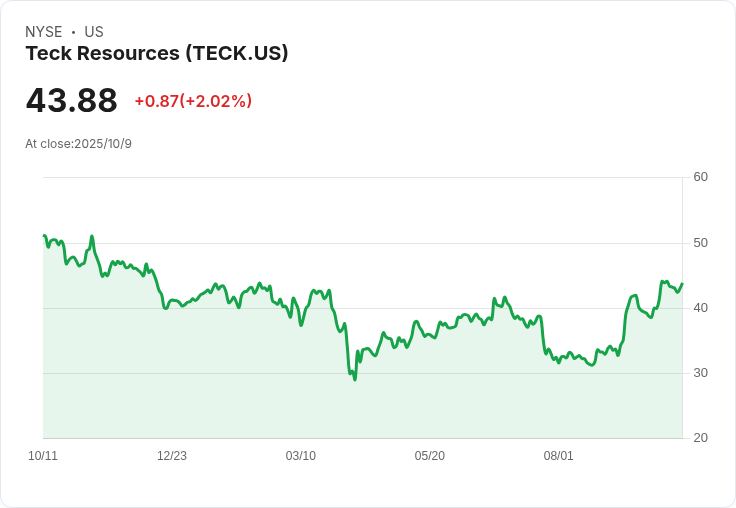Click the NYSE exchange label
The image size is (736, 508).
44,32
